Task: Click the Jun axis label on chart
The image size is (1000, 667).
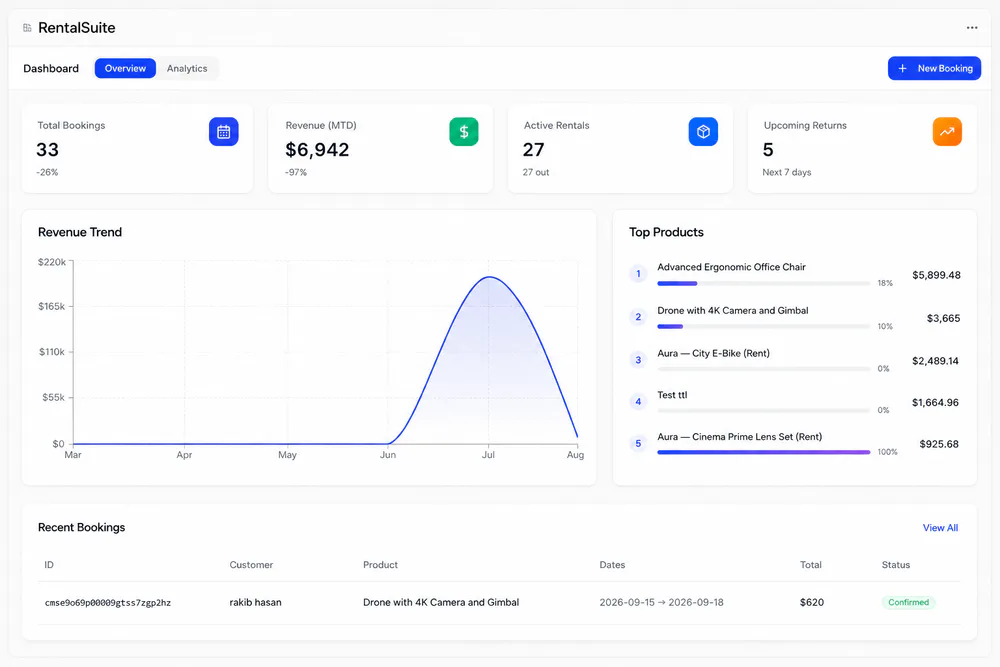Action: (x=388, y=455)
